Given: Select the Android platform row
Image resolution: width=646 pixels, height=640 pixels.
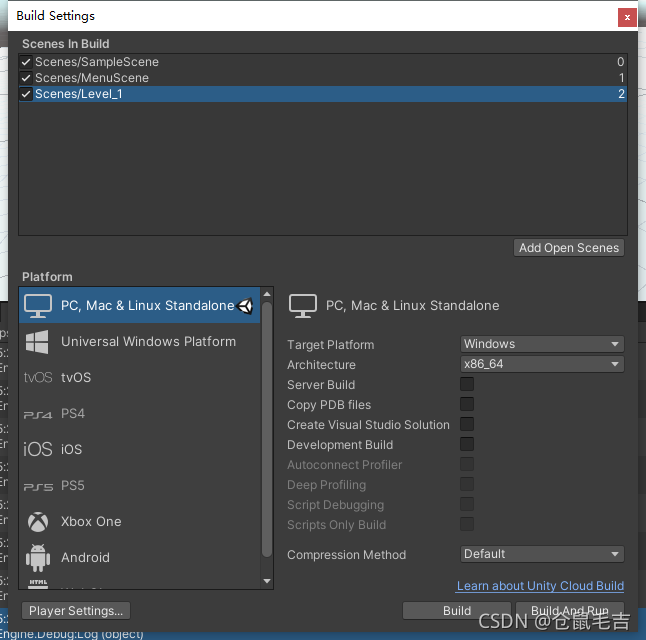Looking at the screenshot, I should coord(140,558).
